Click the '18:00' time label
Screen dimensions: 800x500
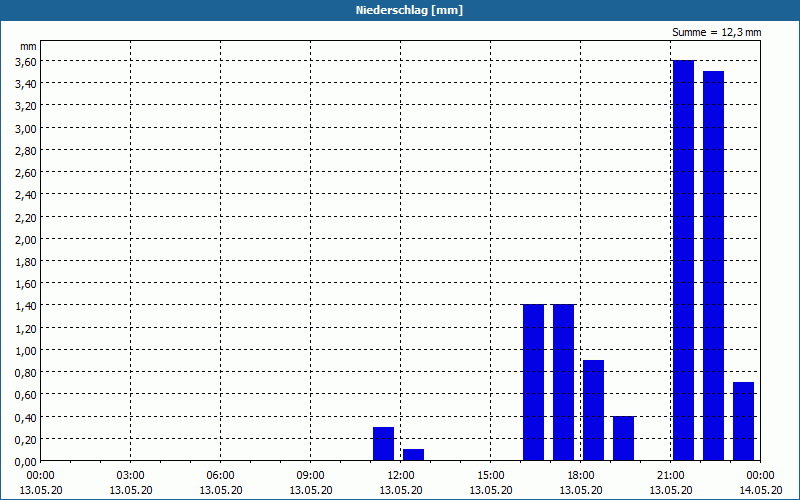click(581, 476)
